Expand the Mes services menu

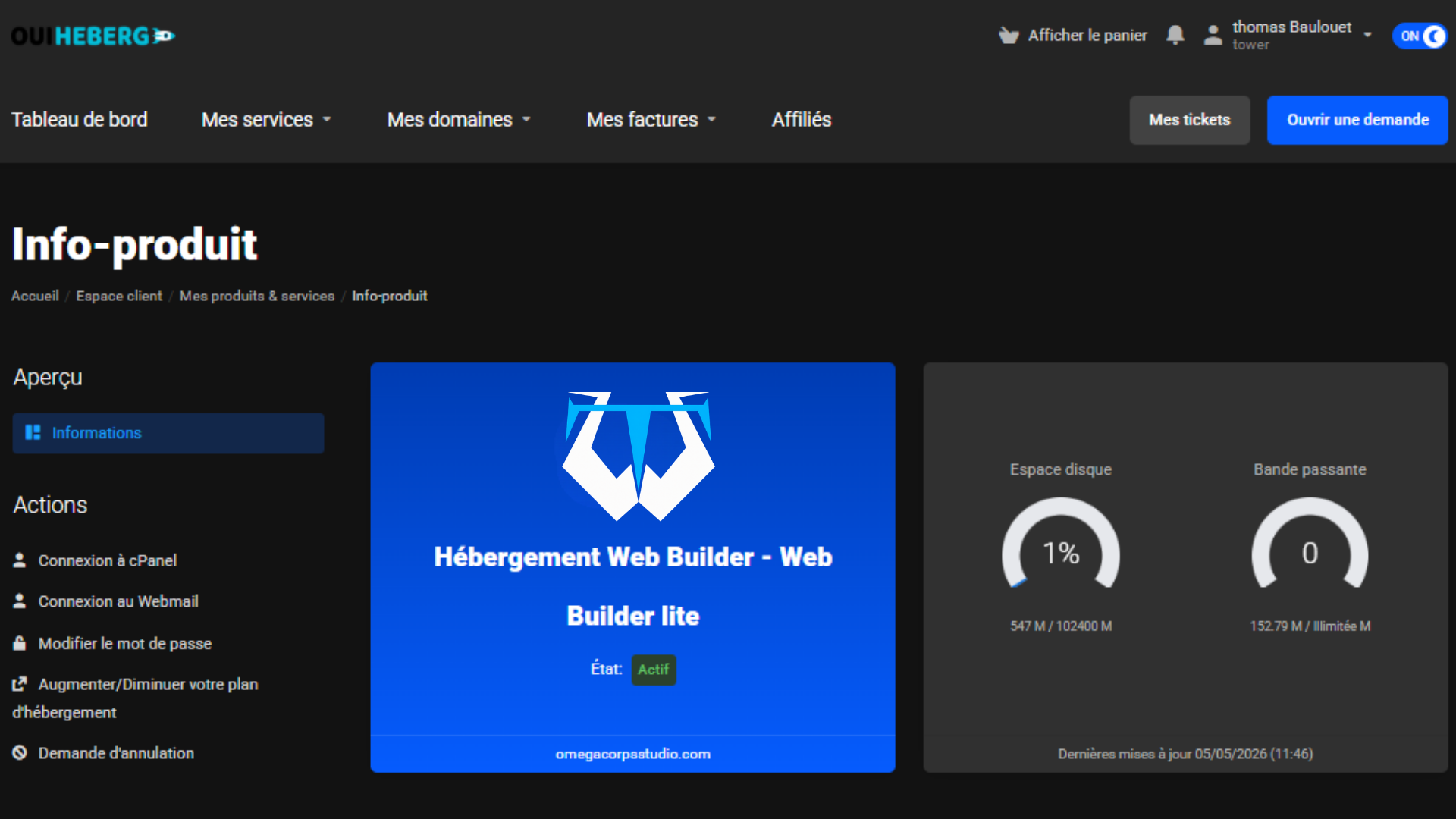click(266, 120)
